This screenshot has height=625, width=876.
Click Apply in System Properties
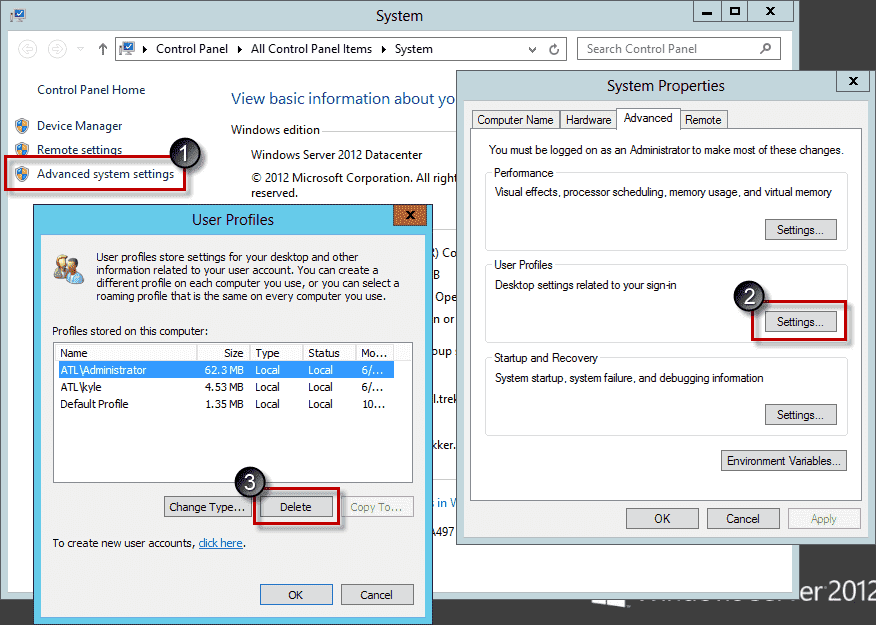point(823,519)
